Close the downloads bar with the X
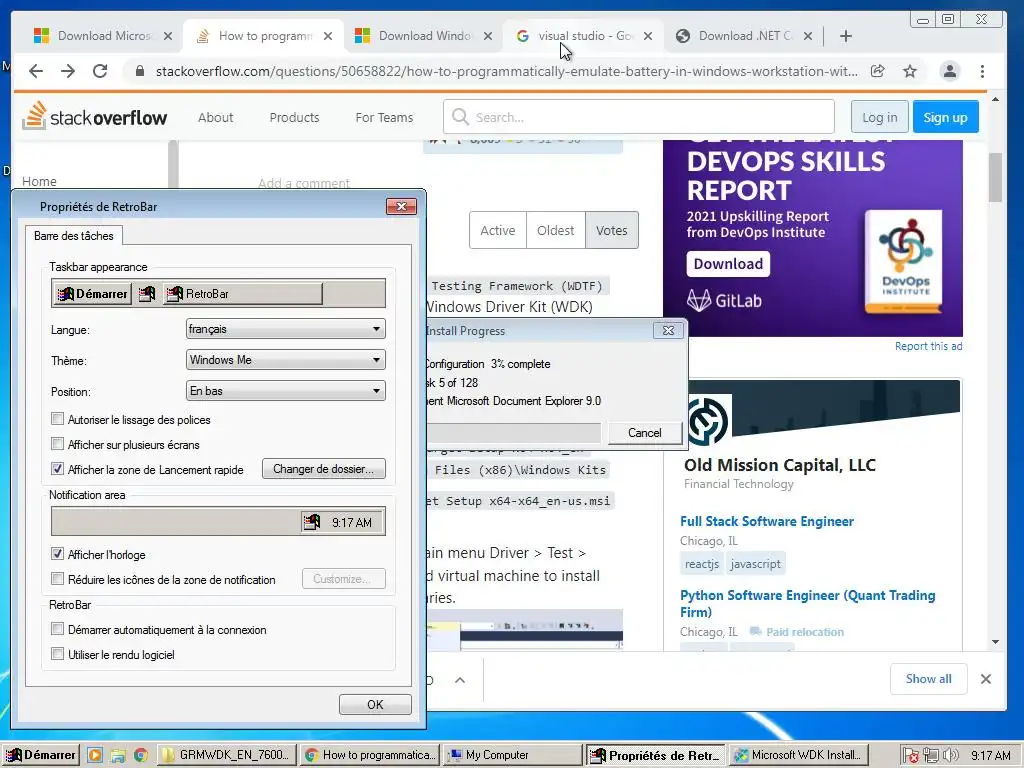Image resolution: width=1024 pixels, height=768 pixels. 986,679
